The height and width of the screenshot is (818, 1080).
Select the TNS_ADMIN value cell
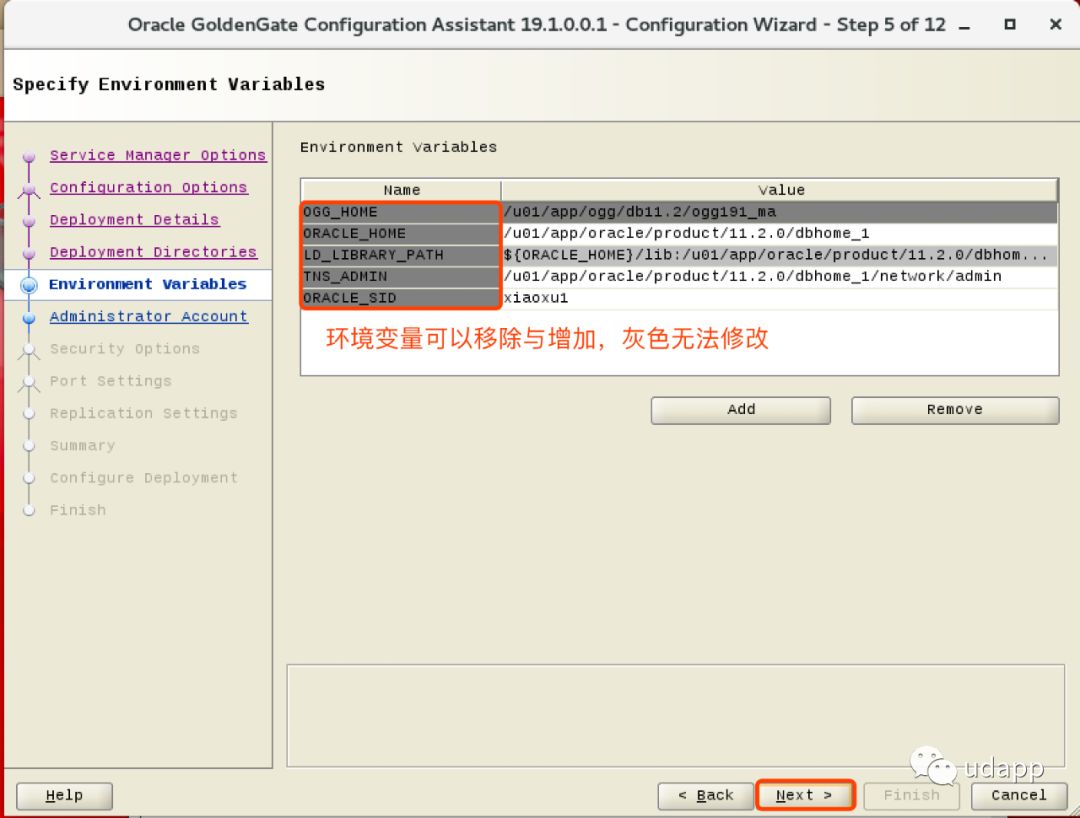point(778,276)
